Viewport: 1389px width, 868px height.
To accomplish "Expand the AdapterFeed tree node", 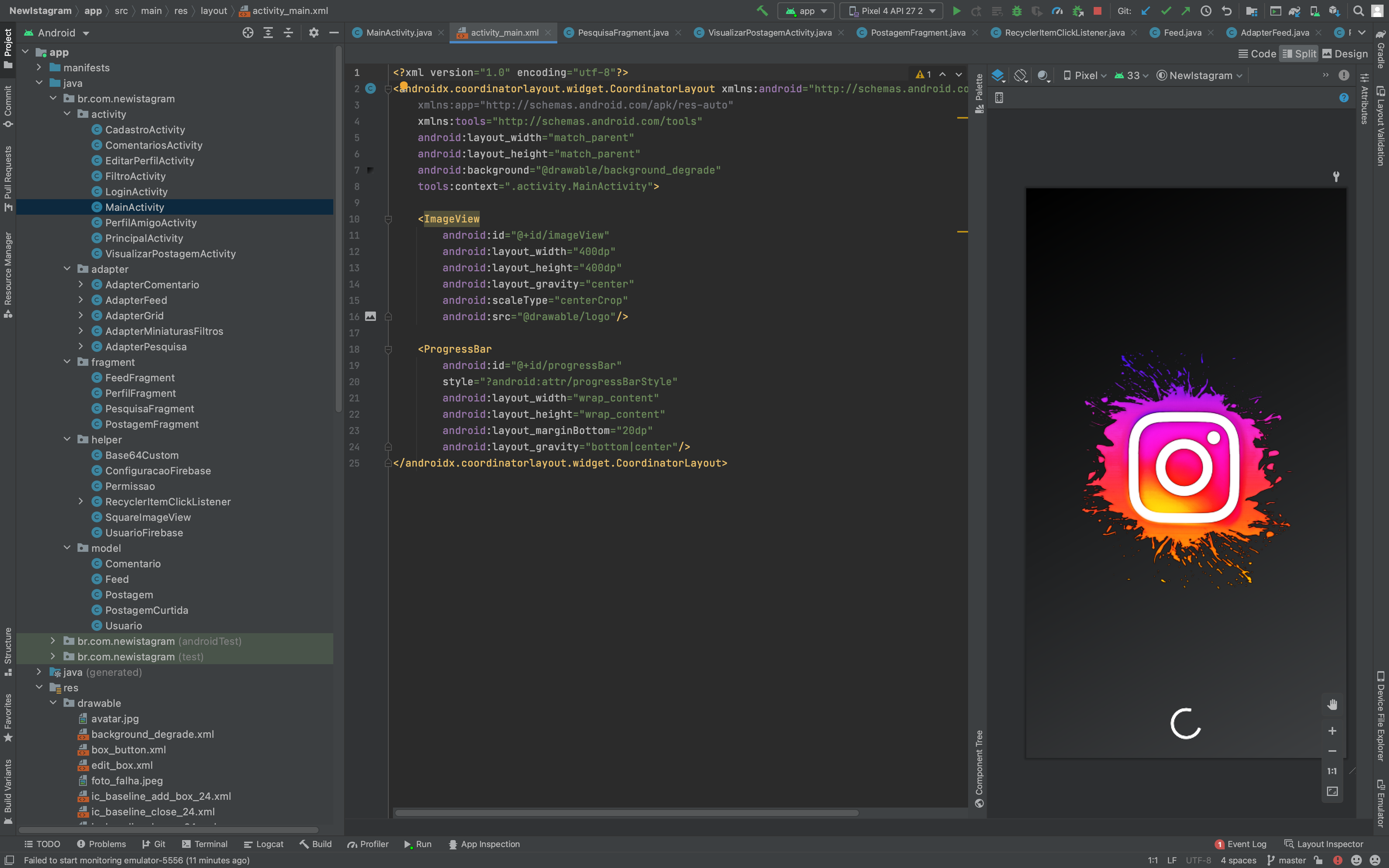I will point(81,300).
